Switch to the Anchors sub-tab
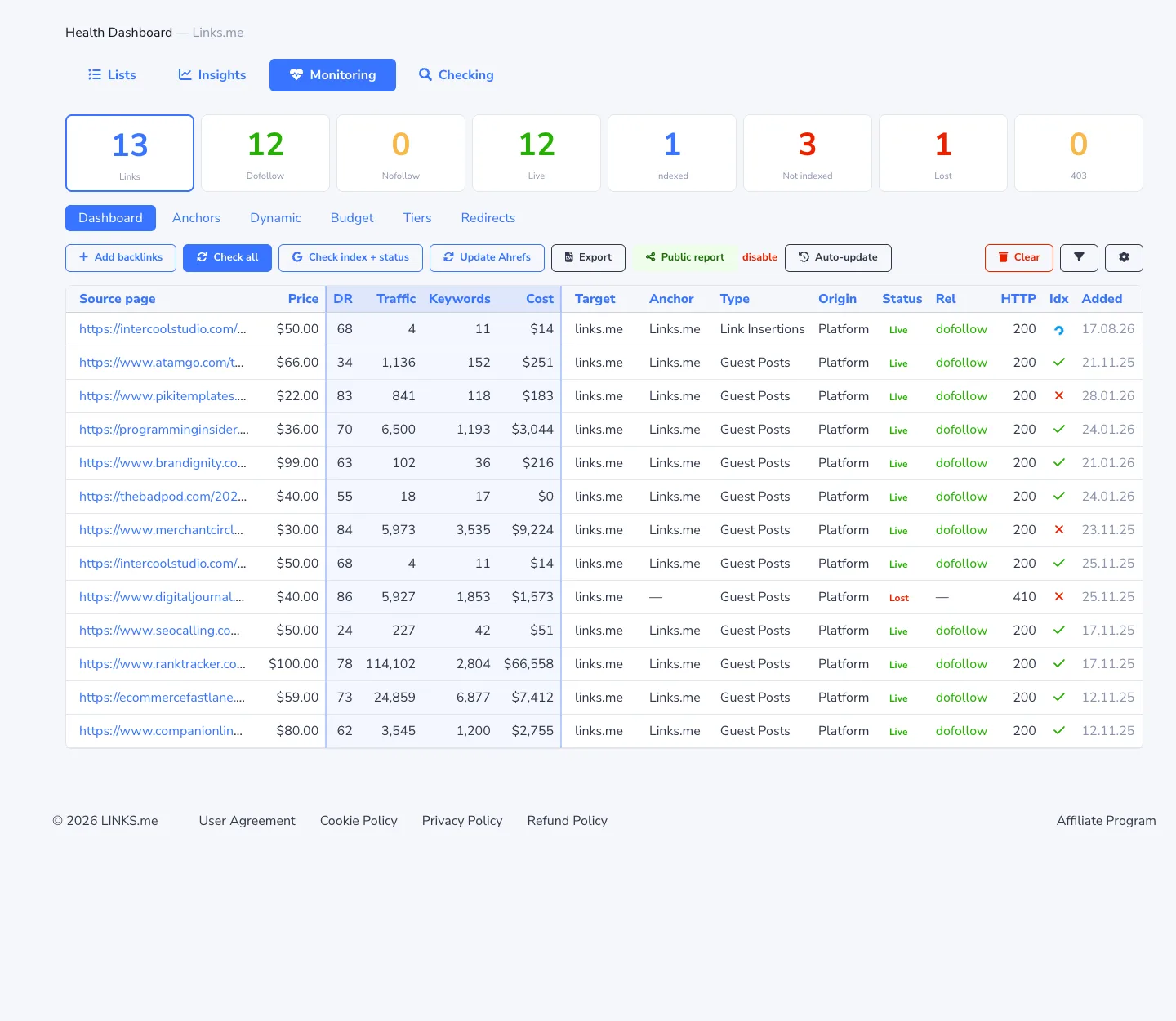Image resolution: width=1176 pixels, height=1021 pixels. (x=196, y=218)
